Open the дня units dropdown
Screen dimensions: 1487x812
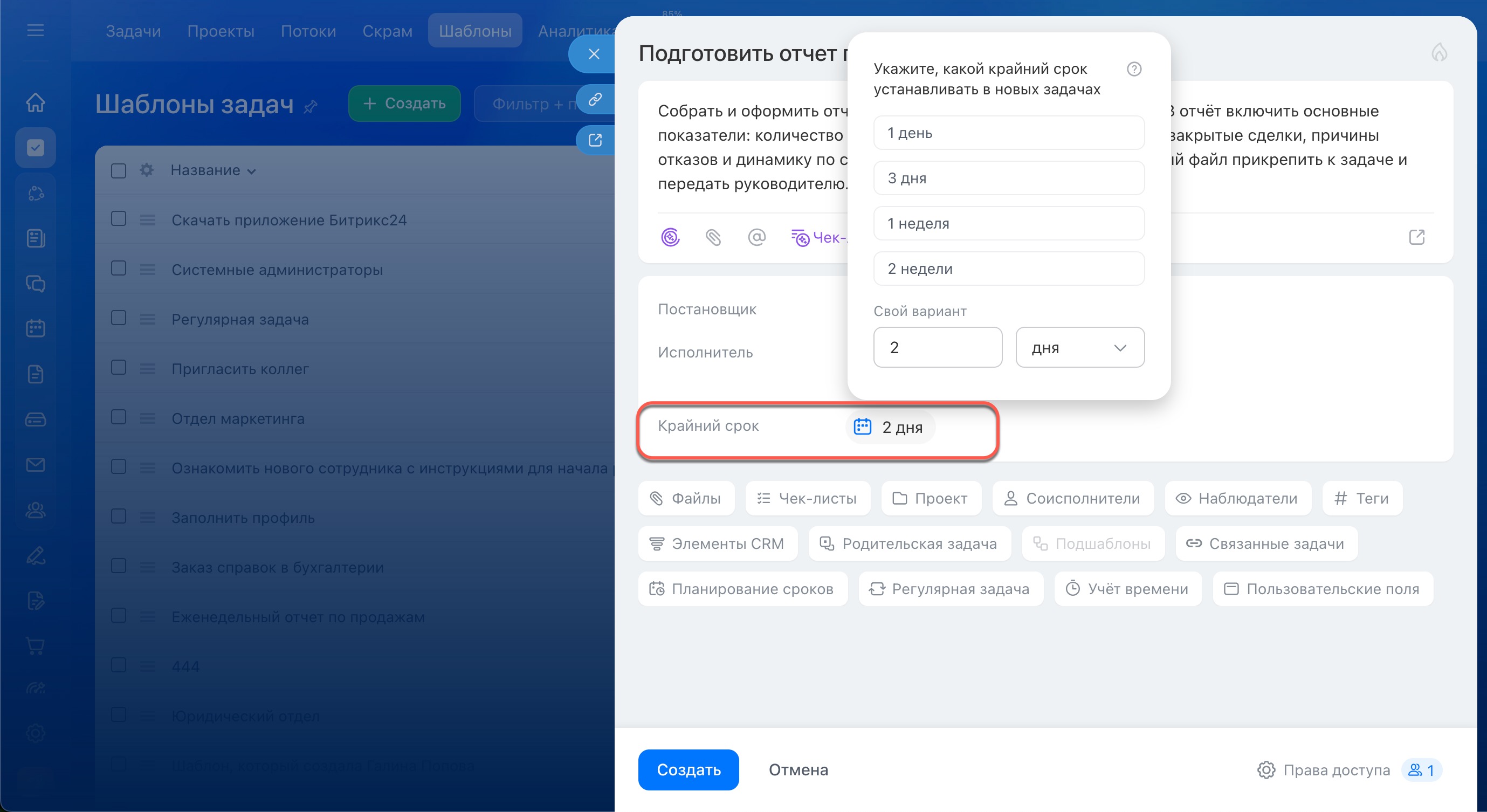coord(1079,347)
